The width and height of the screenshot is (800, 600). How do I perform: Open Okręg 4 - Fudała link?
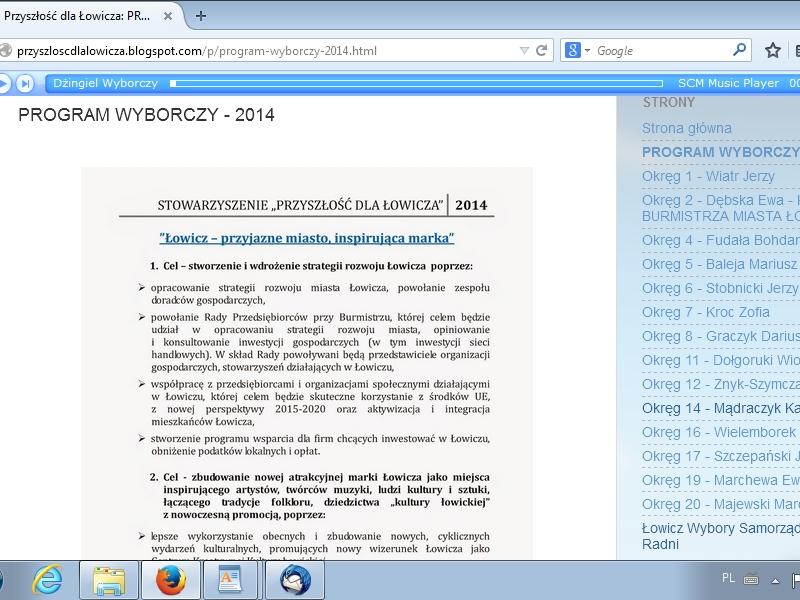click(720, 240)
